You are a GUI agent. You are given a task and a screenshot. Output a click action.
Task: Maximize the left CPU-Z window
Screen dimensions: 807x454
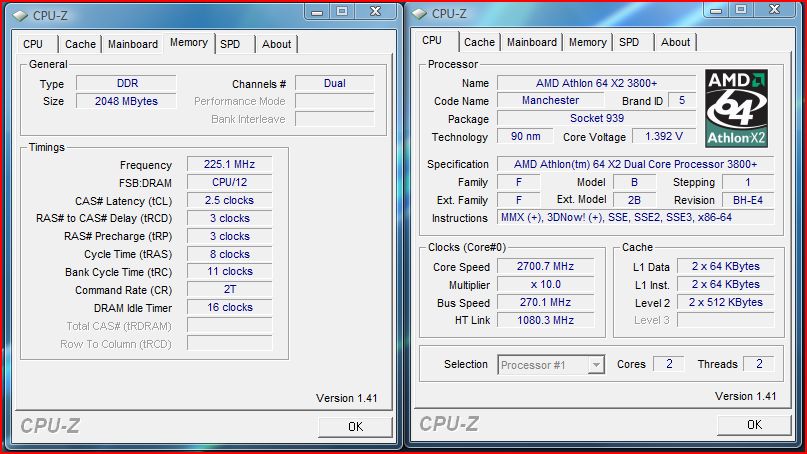tap(342, 12)
